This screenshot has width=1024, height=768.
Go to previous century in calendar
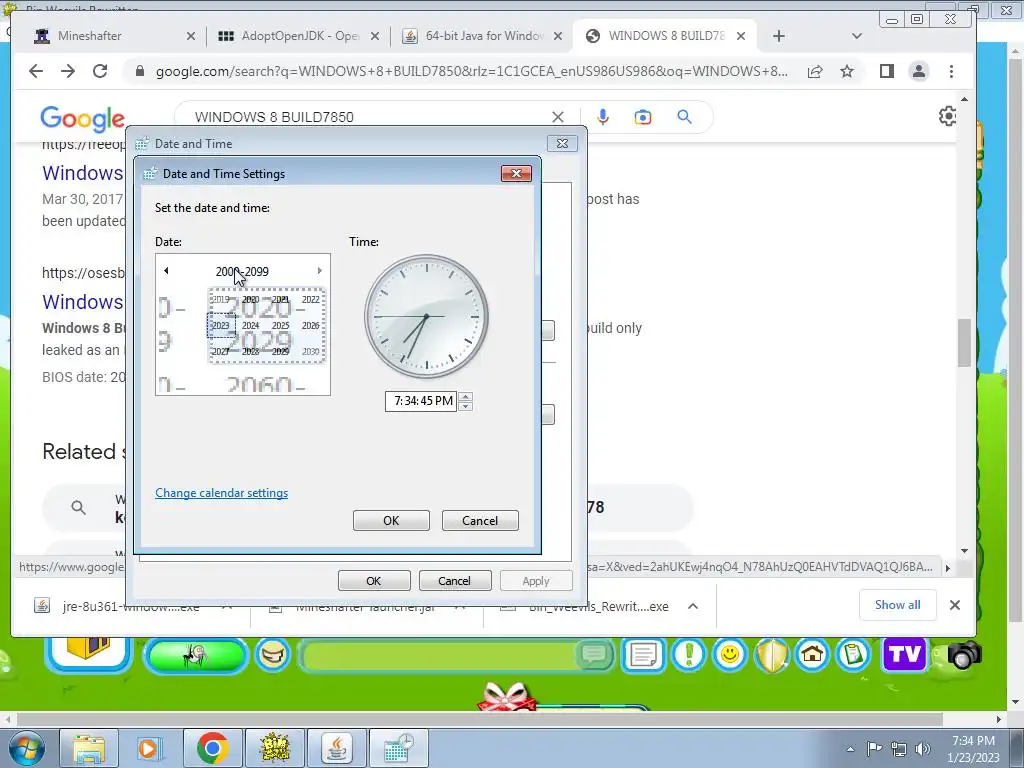click(166, 271)
